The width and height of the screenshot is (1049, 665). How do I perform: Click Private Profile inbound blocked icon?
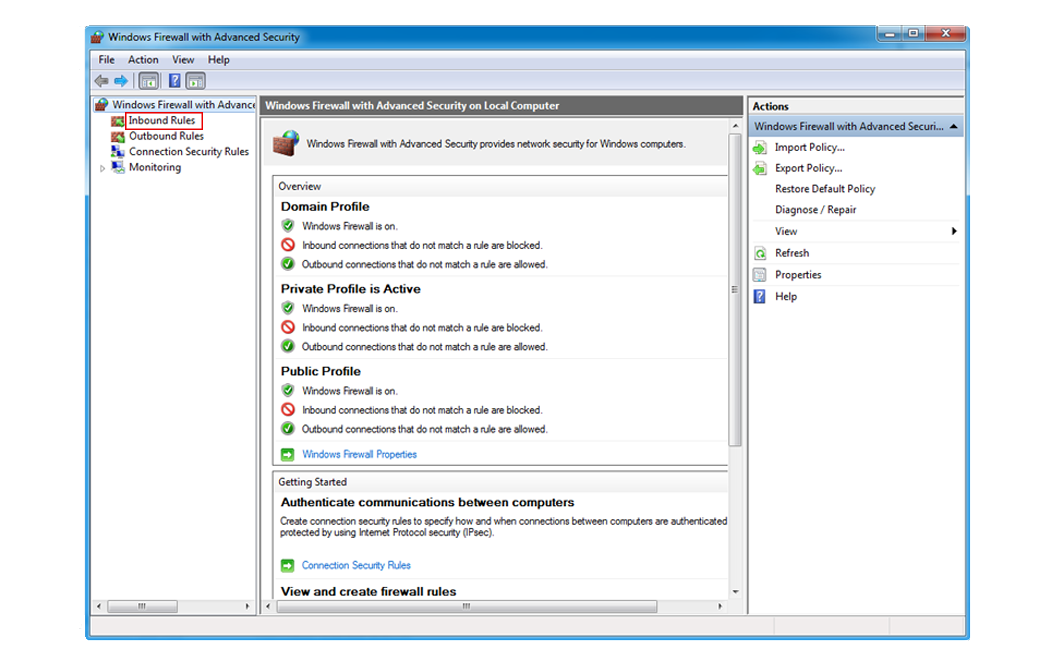[x=288, y=327]
